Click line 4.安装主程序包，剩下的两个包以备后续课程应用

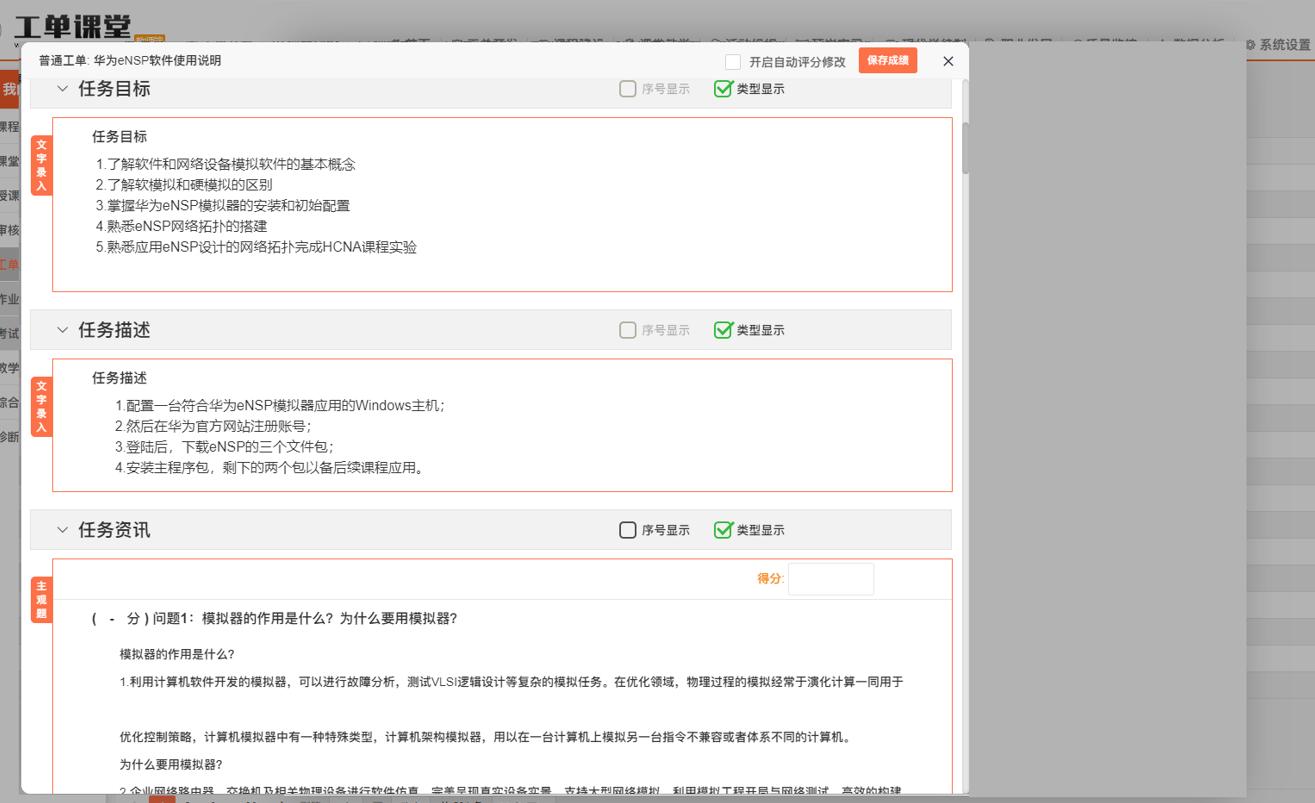click(x=270, y=467)
